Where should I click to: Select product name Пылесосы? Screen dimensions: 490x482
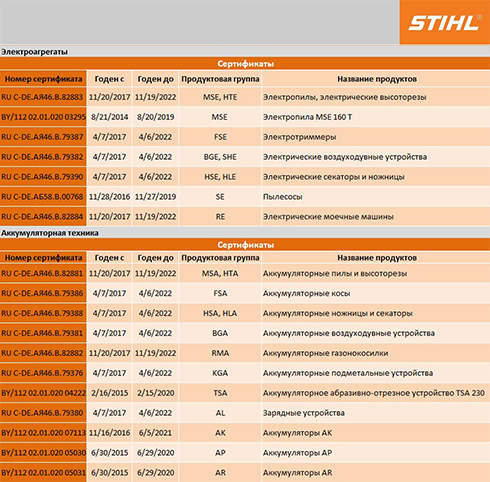click(282, 197)
